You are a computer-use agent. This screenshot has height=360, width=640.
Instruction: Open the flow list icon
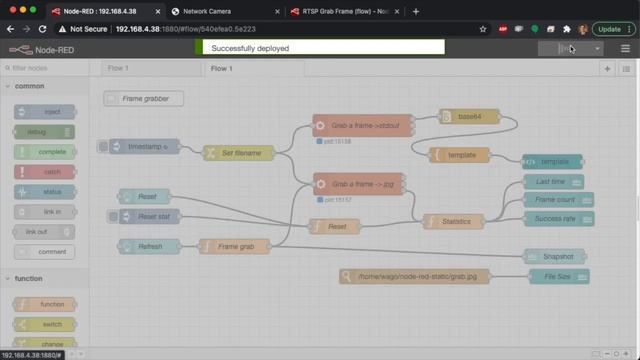coord(626,69)
